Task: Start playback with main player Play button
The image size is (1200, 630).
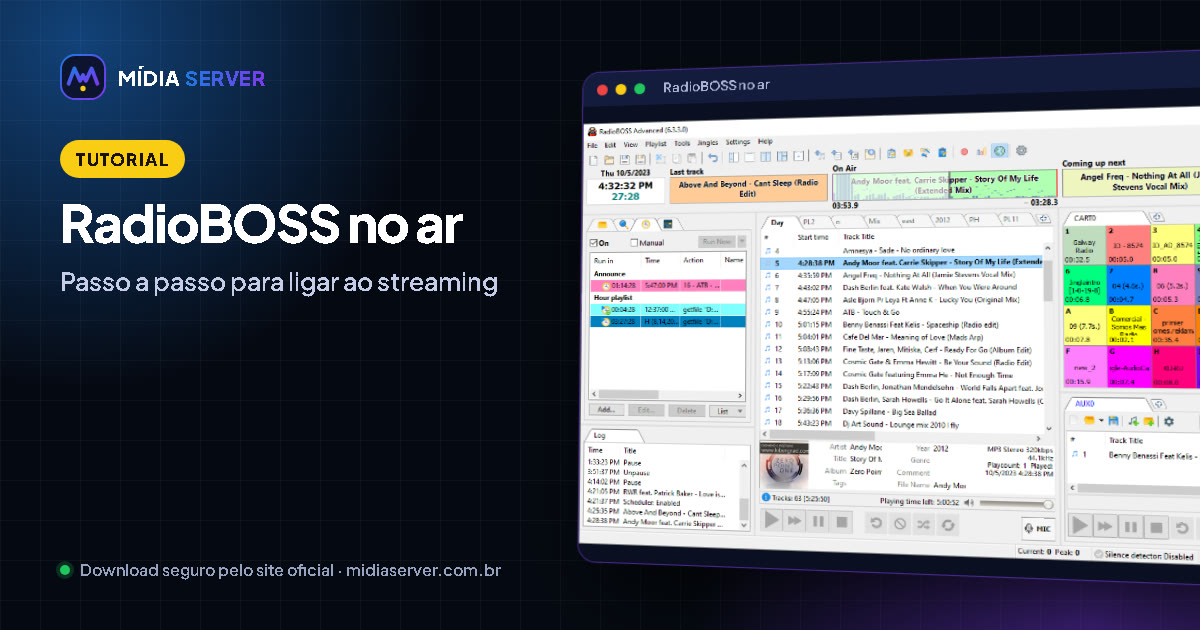Action: click(x=772, y=520)
